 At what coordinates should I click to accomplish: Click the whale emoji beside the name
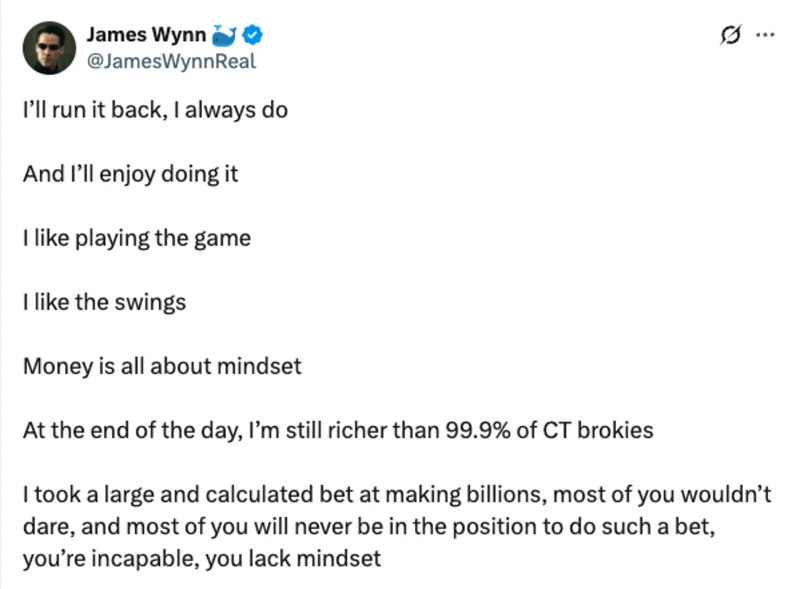coord(226,36)
